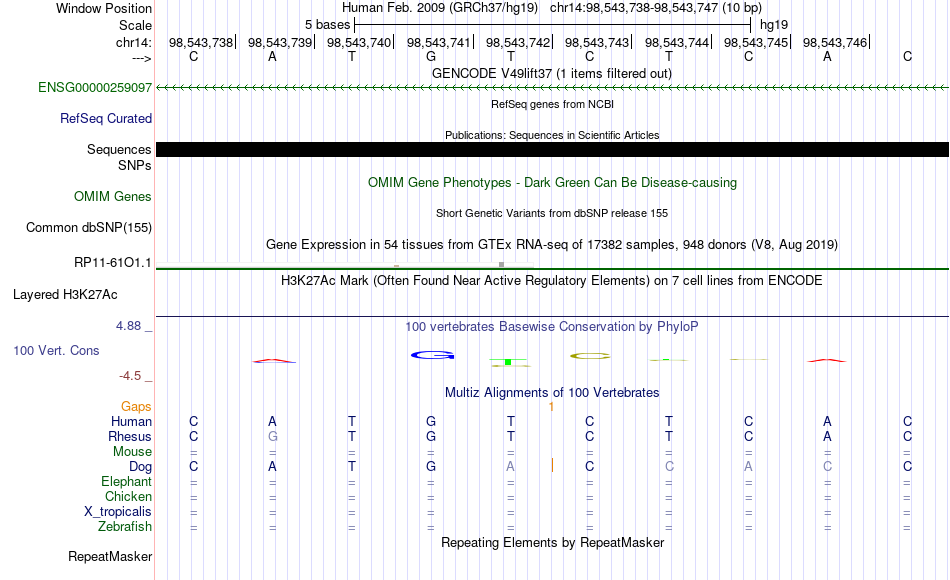Open the H3K27Ac Mark ENCODE track title
The height and width of the screenshot is (580, 950).
click(x=551, y=281)
